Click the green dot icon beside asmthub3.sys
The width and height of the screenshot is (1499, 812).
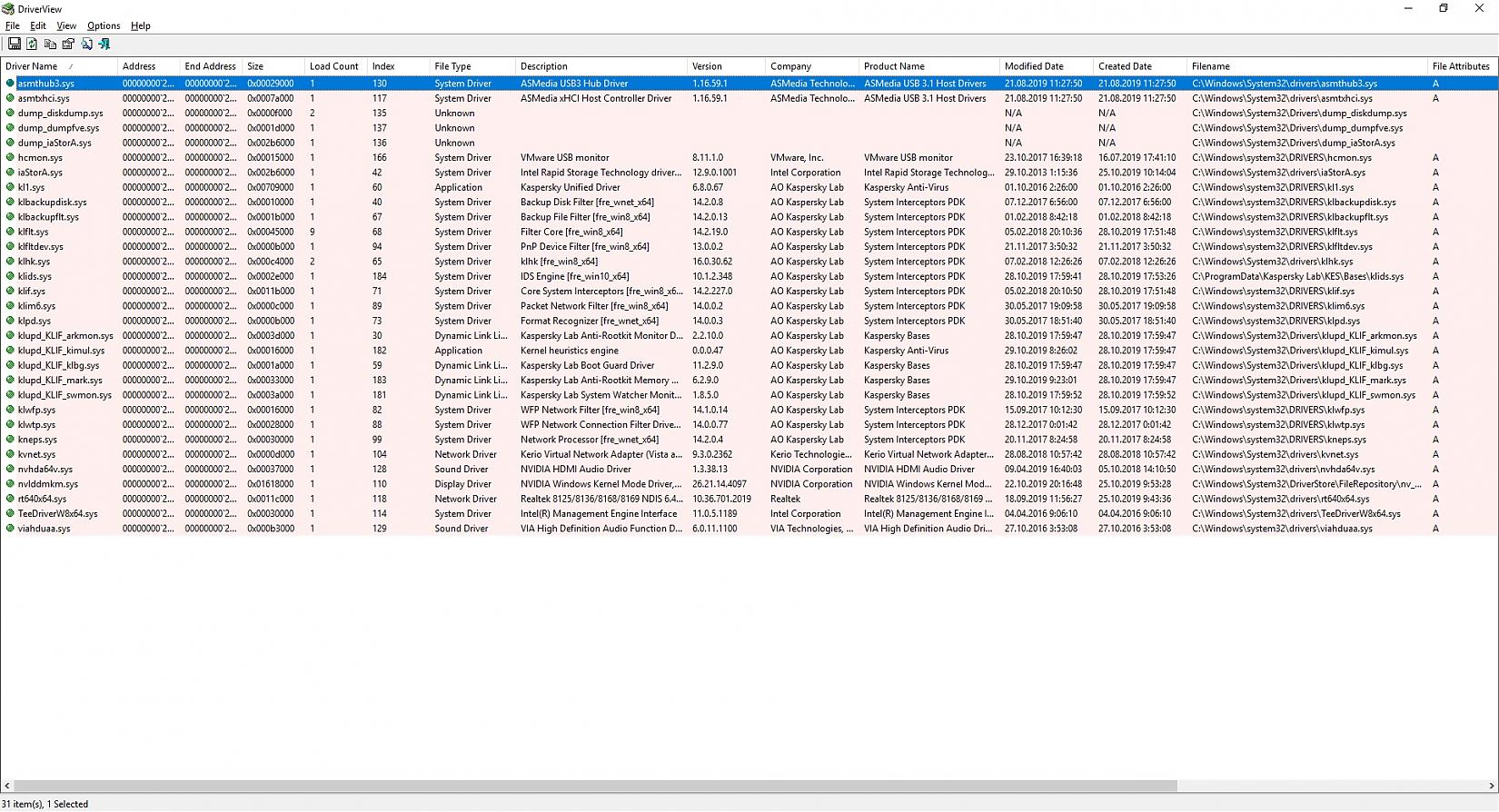[x=10, y=84]
